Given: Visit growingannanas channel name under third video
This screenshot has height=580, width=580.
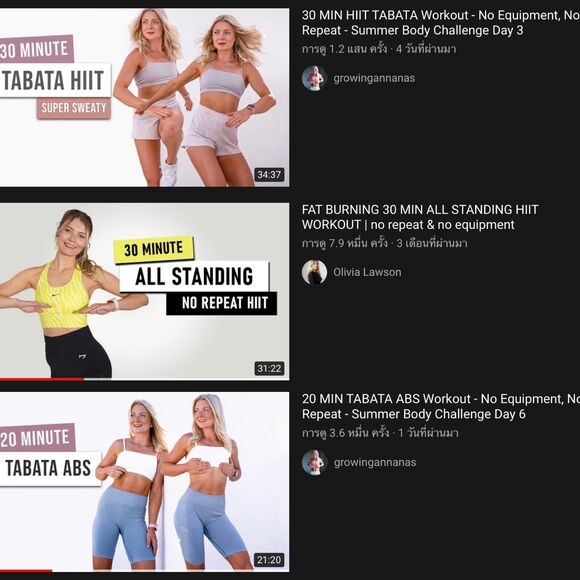Looking at the screenshot, I should pos(375,462).
